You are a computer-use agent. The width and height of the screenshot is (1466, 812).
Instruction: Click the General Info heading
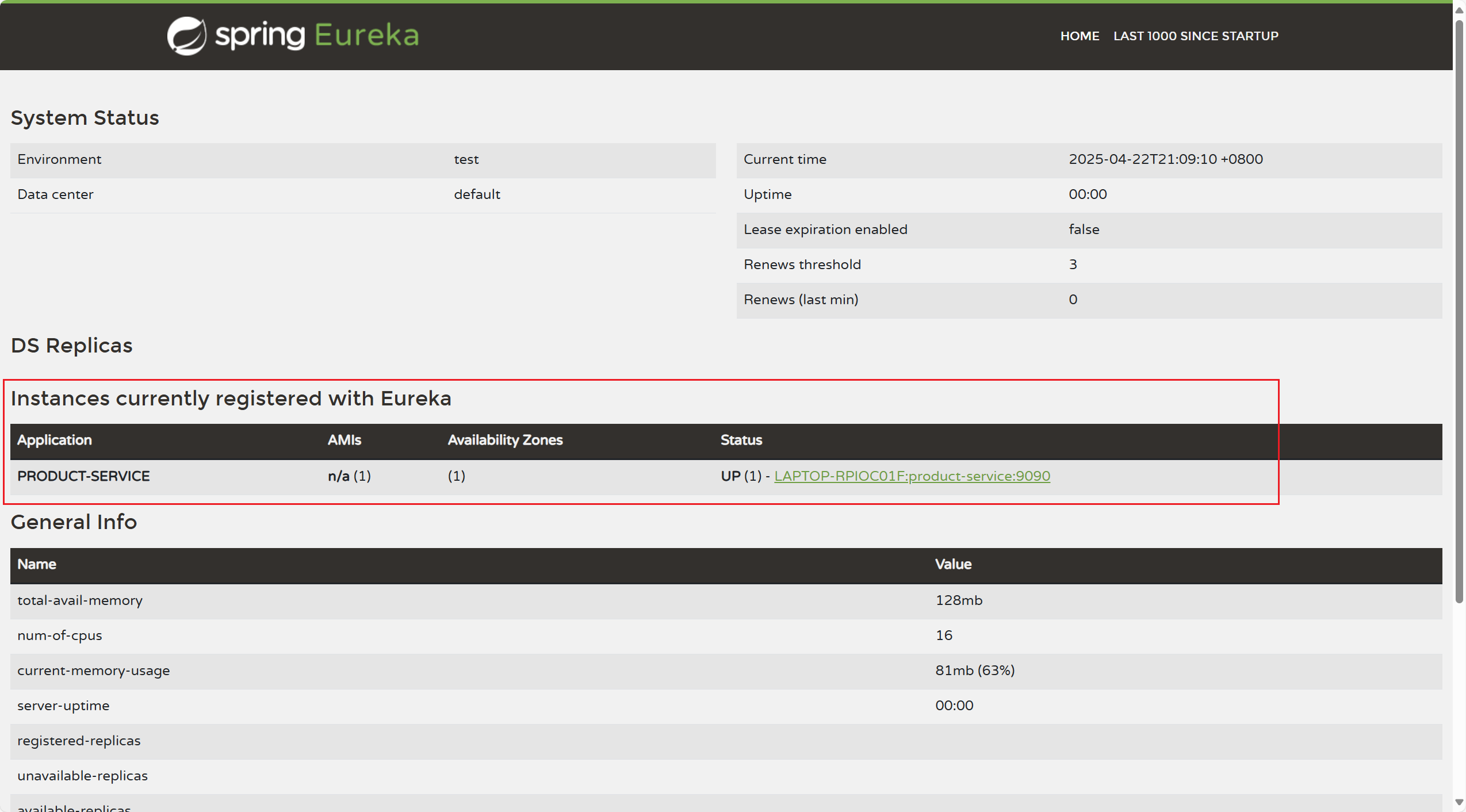tap(74, 522)
